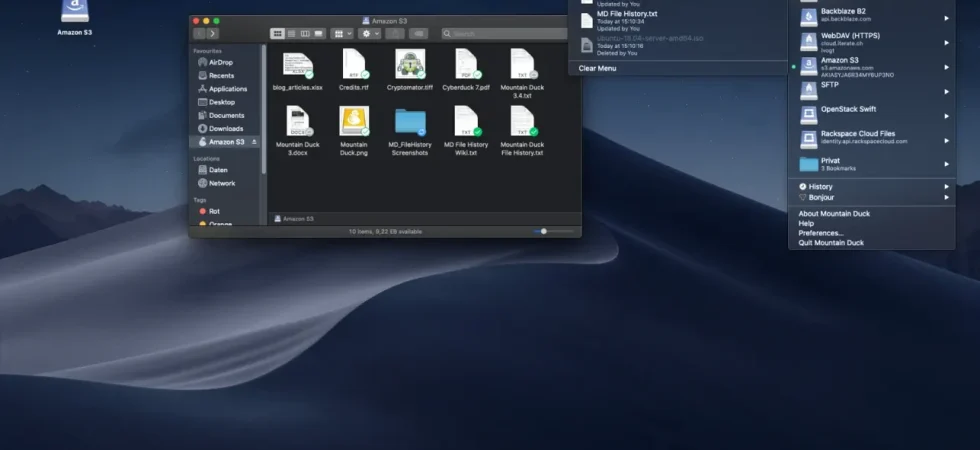Choose Preferences… in Mountain Duck menu
This screenshot has height=450, width=980.
click(821, 233)
